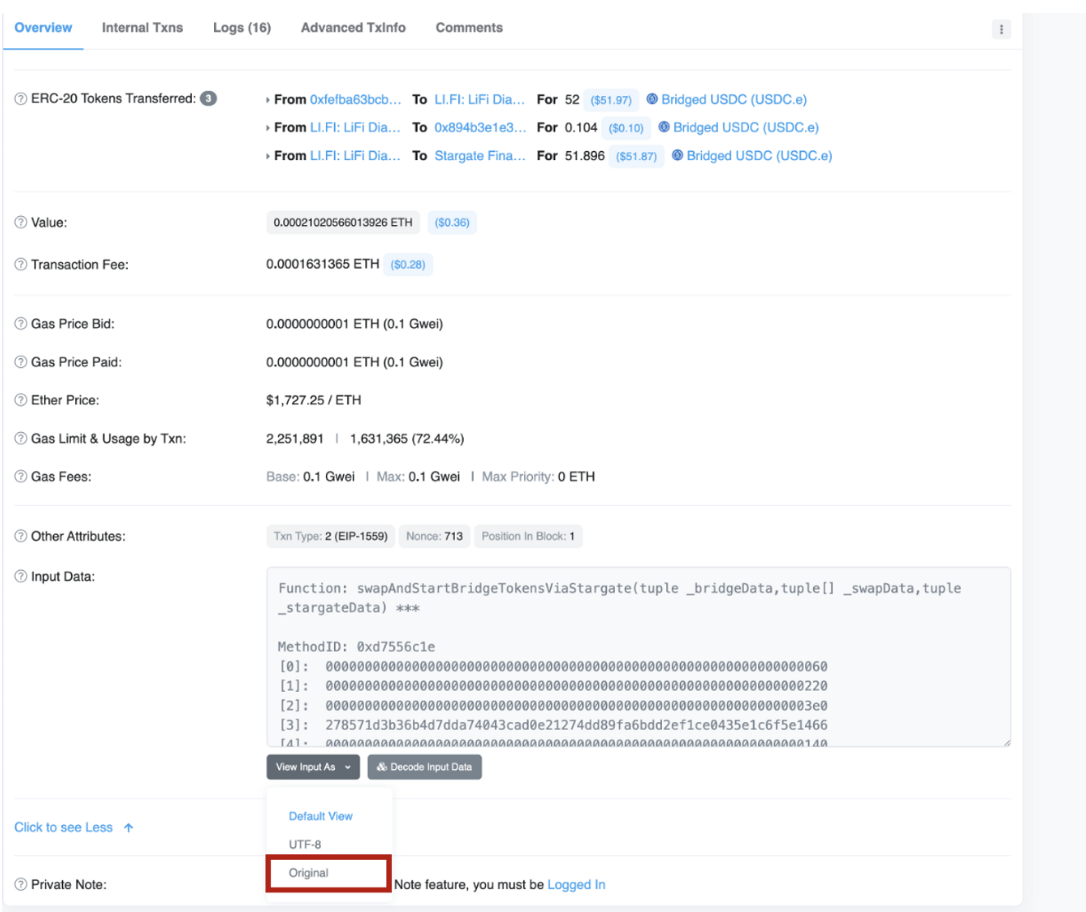
Task: Click help icon beside ERC-20 Tokens Transferred
Action: [x=21, y=99]
